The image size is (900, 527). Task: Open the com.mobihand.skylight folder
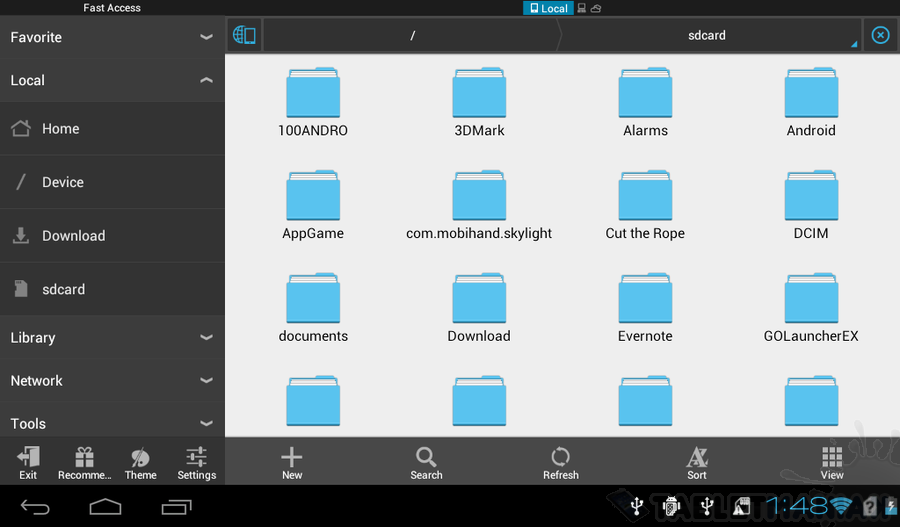[x=479, y=206]
